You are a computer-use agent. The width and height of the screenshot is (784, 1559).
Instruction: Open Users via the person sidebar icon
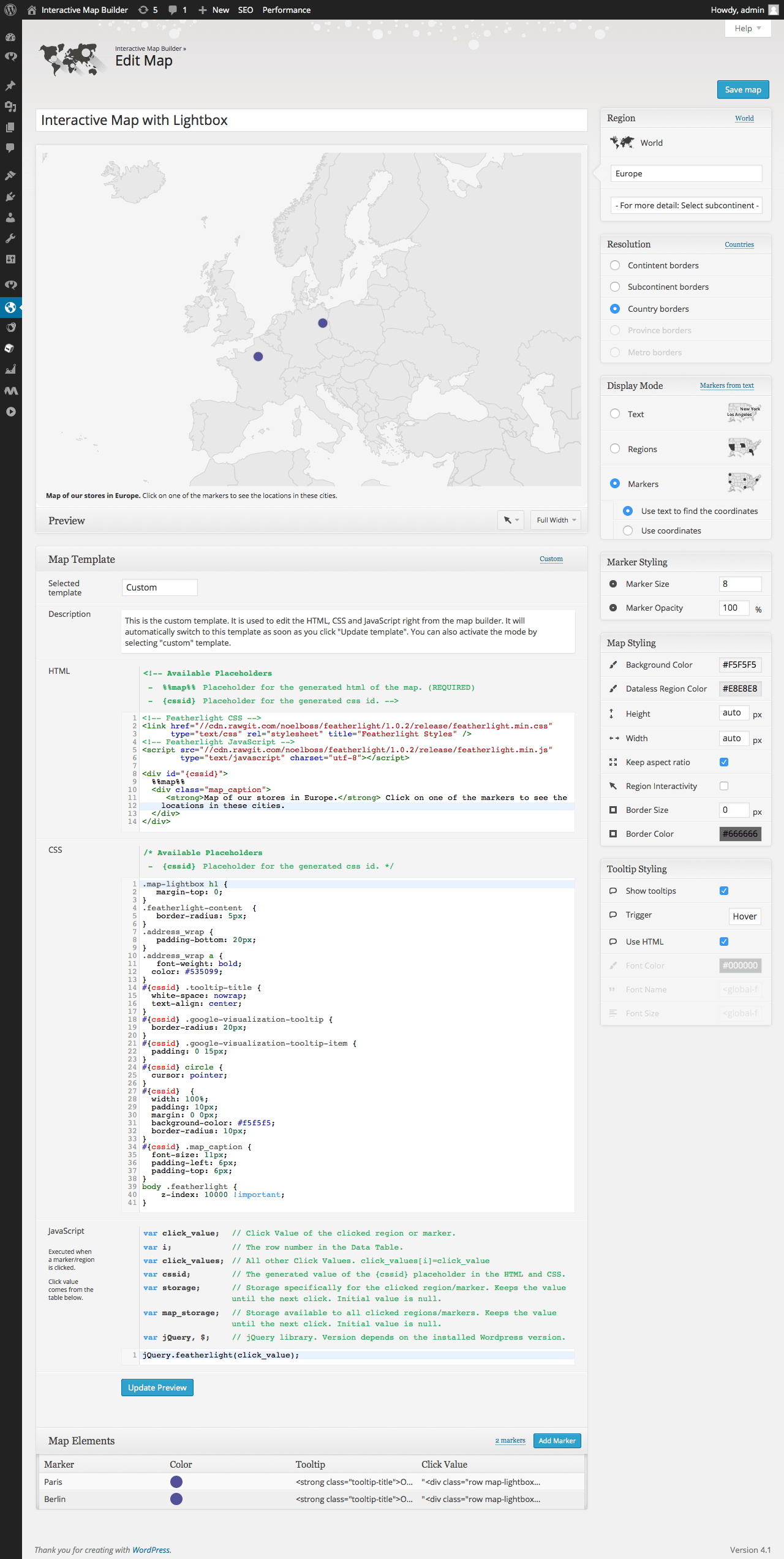pyautogui.click(x=10, y=217)
